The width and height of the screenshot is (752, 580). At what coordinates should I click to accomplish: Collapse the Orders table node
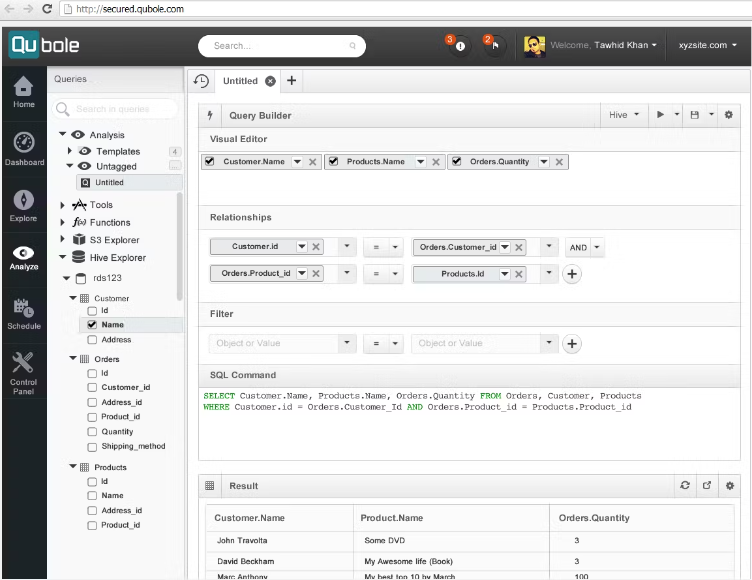click(73, 358)
